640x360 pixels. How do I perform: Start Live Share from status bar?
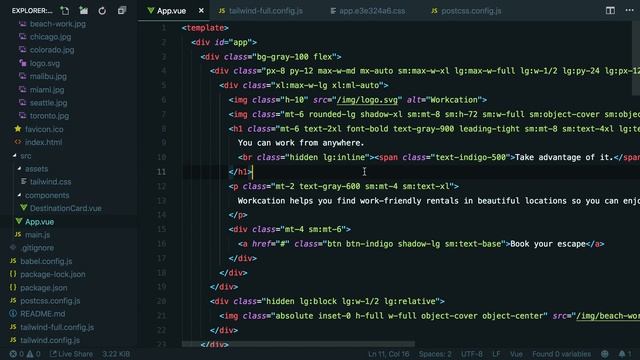pos(71,354)
